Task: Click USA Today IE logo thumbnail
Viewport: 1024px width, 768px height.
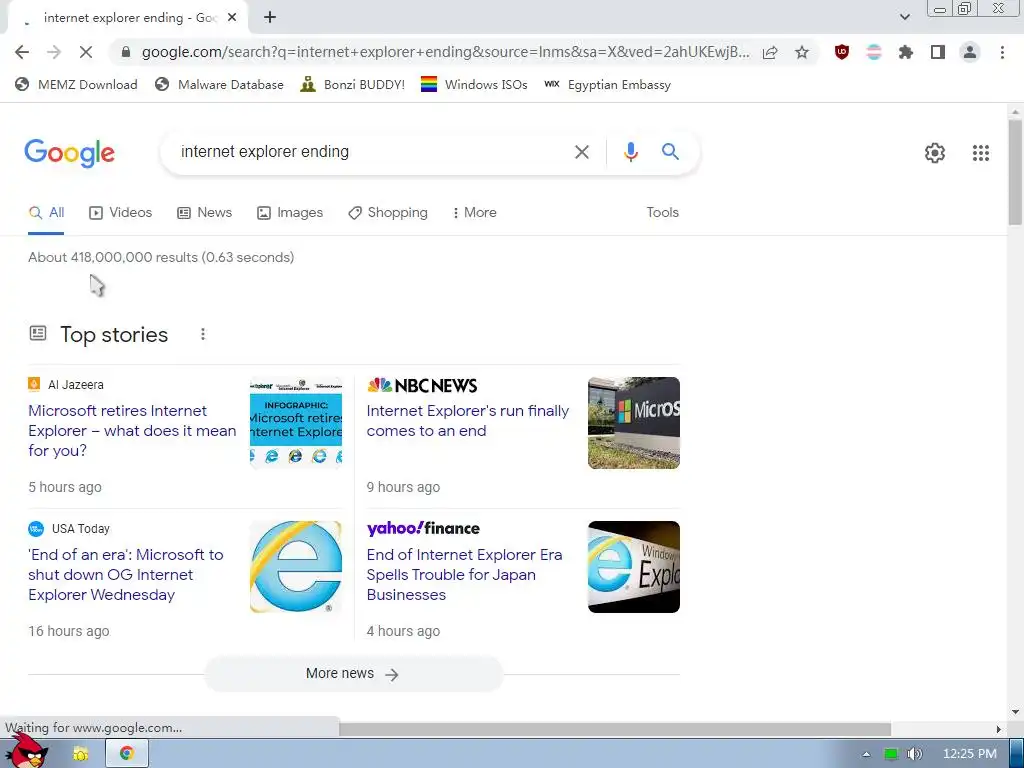Action: tap(296, 567)
